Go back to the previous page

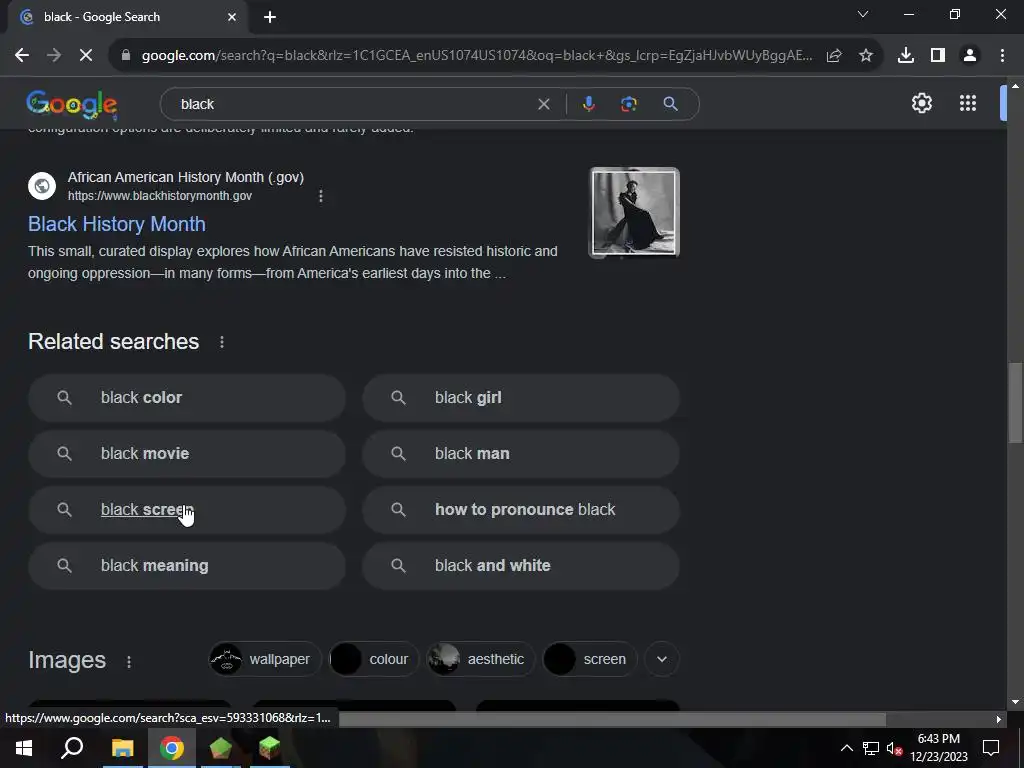click(22, 56)
